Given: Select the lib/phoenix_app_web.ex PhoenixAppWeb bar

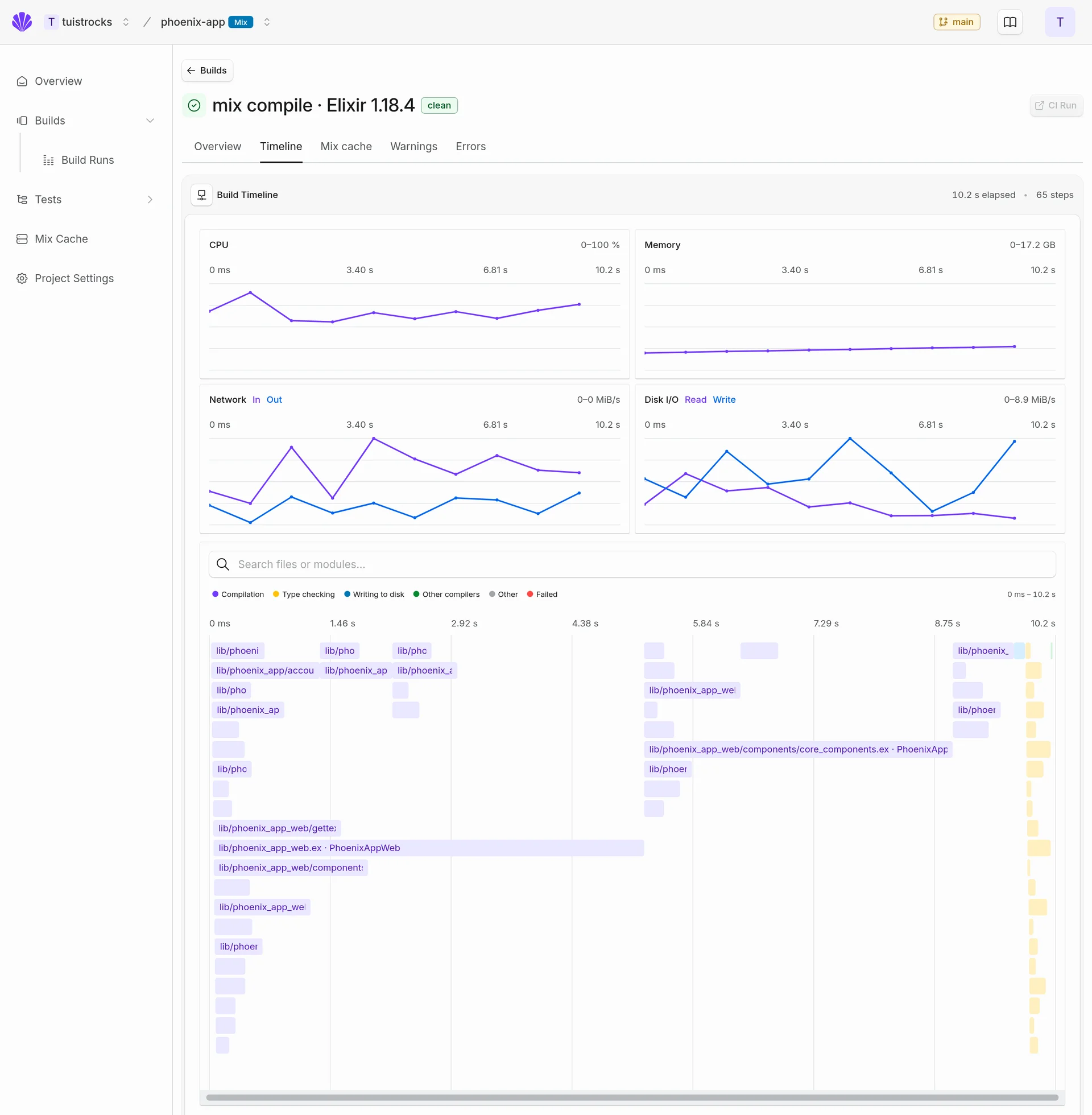Looking at the screenshot, I should 428,848.
